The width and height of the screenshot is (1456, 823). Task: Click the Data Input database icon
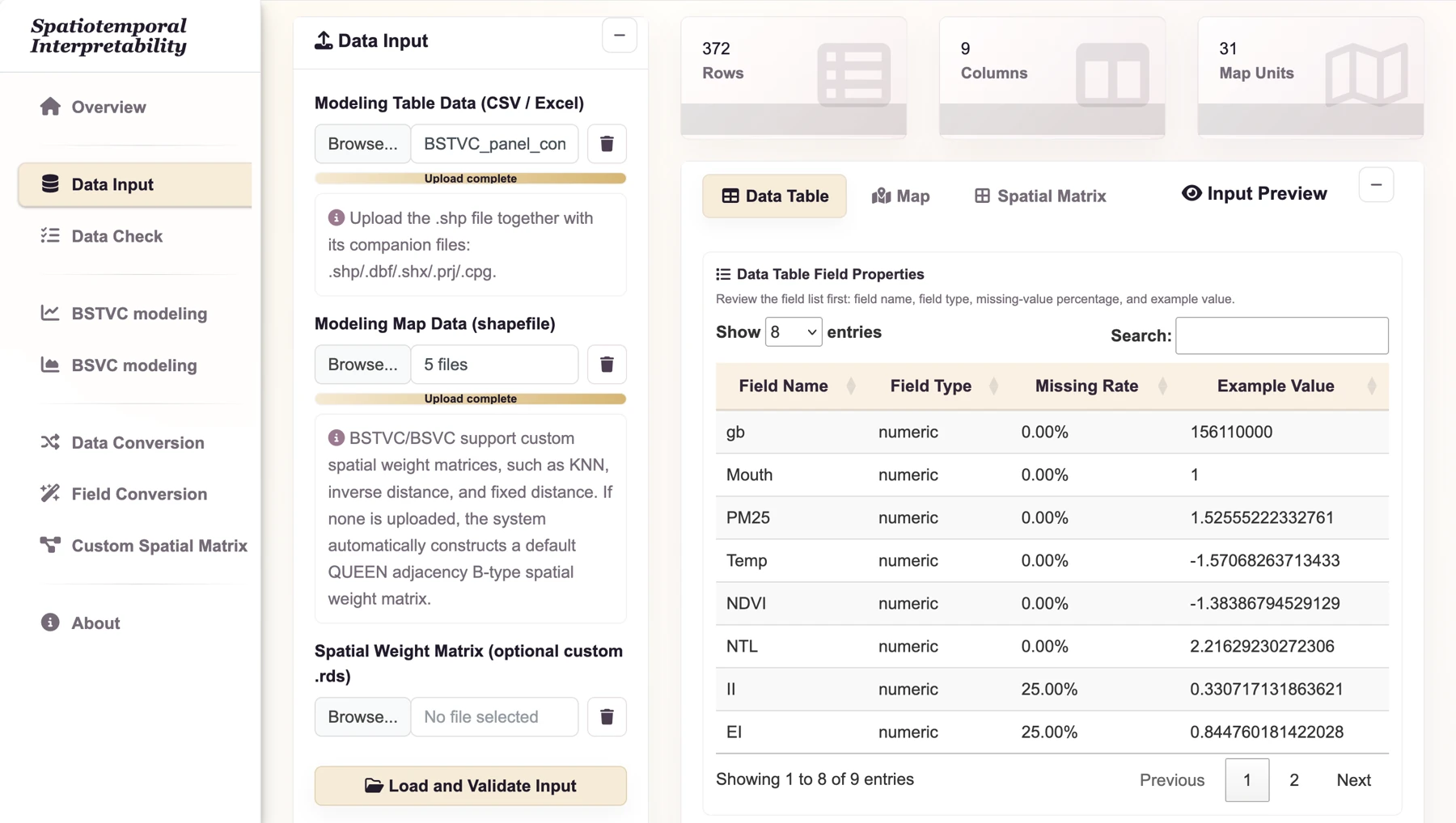pos(50,184)
